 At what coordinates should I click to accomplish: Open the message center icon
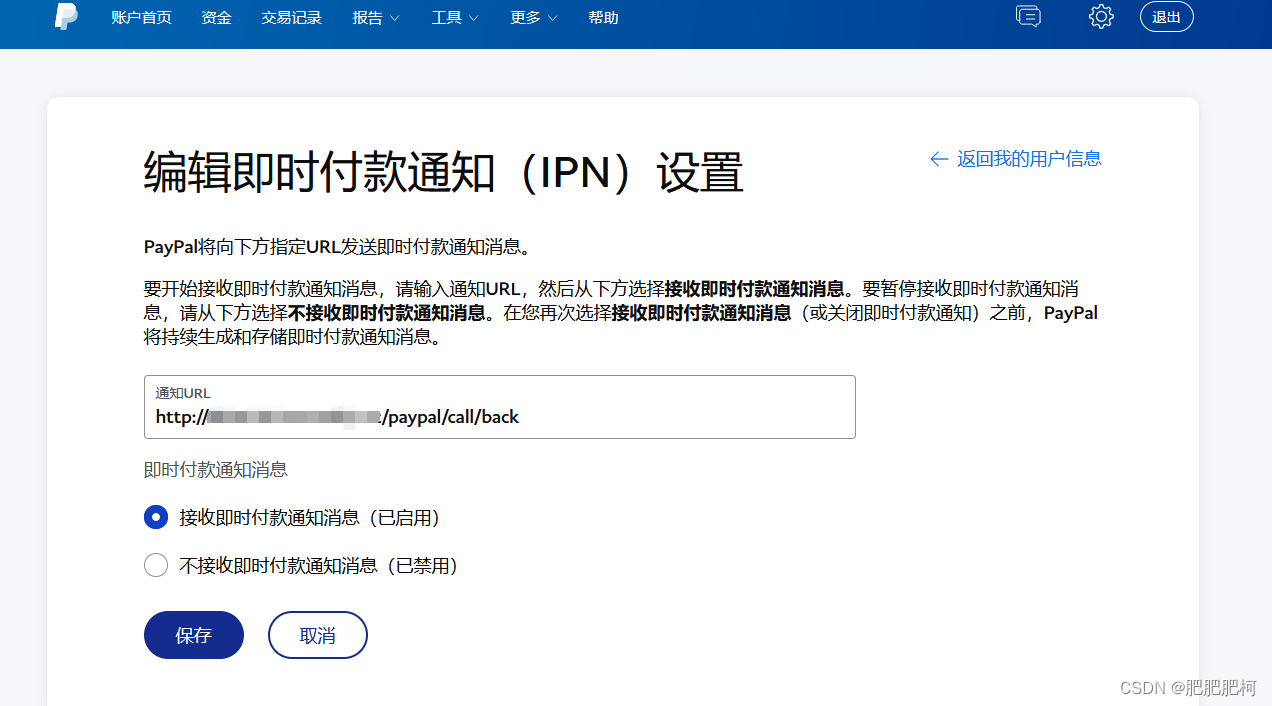1028,16
